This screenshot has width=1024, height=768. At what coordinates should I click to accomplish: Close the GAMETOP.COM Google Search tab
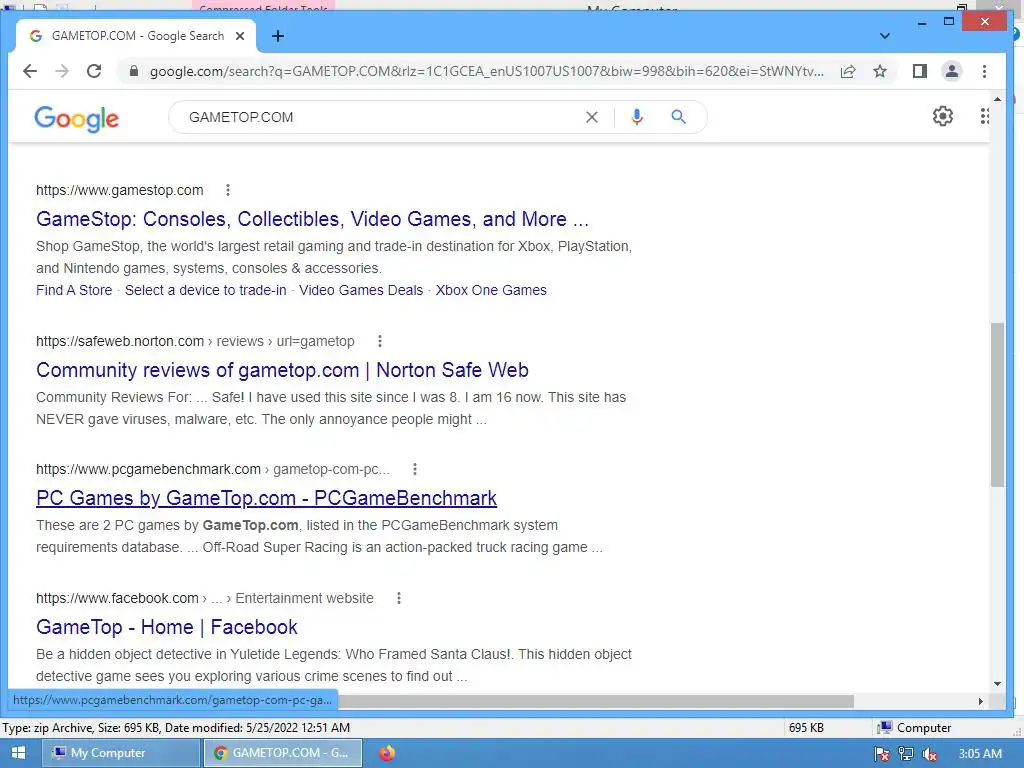pyautogui.click(x=240, y=36)
